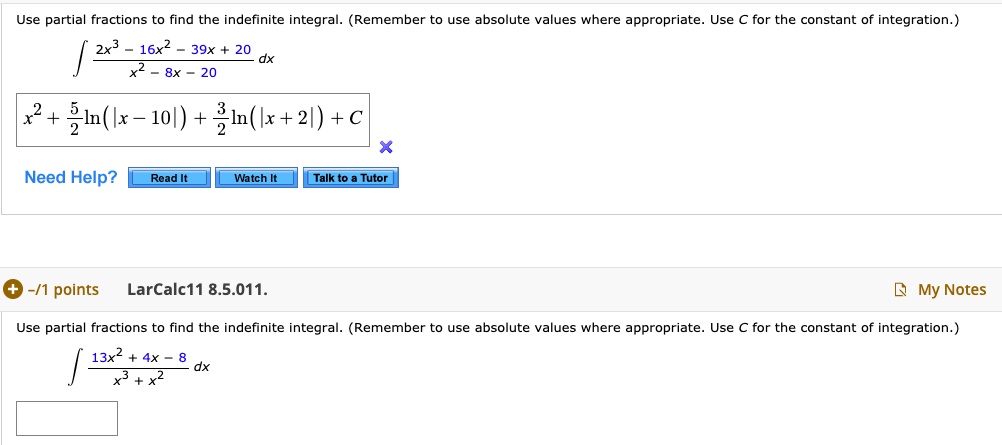This screenshot has height=445, width=1002.
Task: Click the denominator x³ + x²
Action: click(139, 380)
